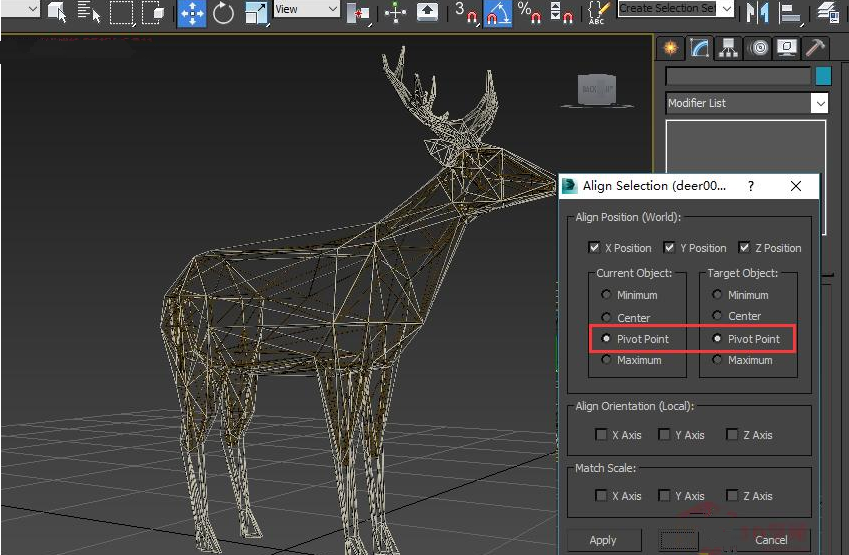The image size is (849, 555).
Task: Switch to the Modify command panel tab
Action: [700, 48]
